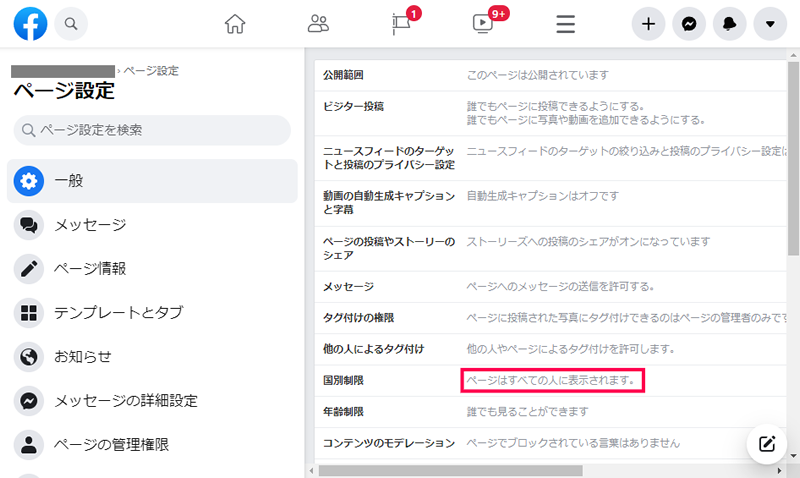Click the scroll up arrow
800x478 pixels.
point(793,55)
